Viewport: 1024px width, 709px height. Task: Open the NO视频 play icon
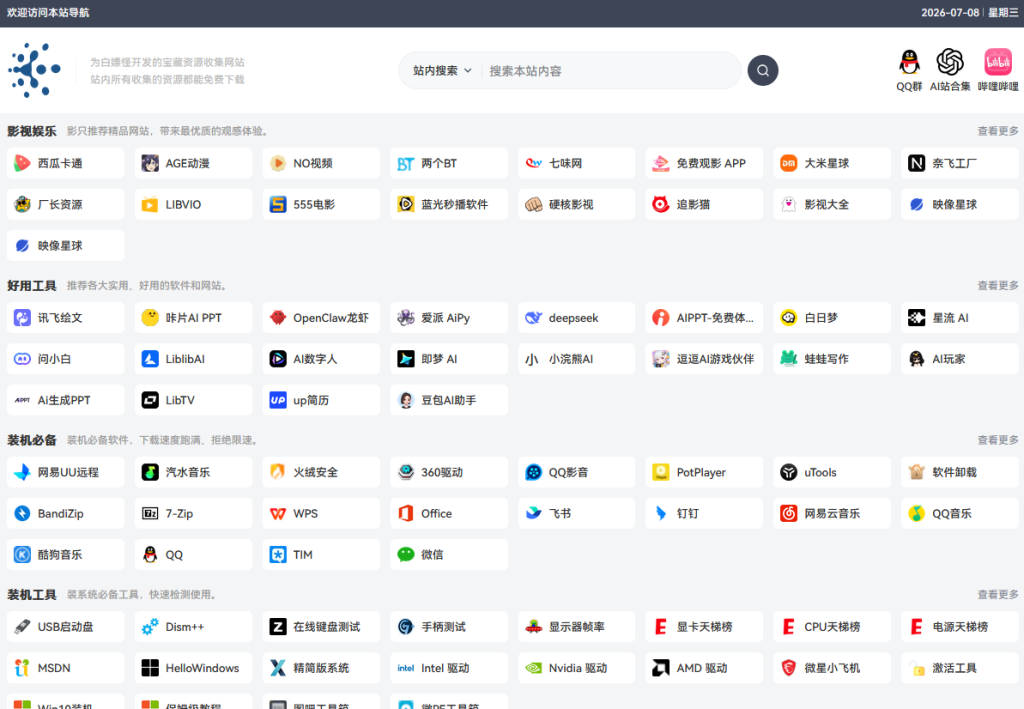(278, 163)
